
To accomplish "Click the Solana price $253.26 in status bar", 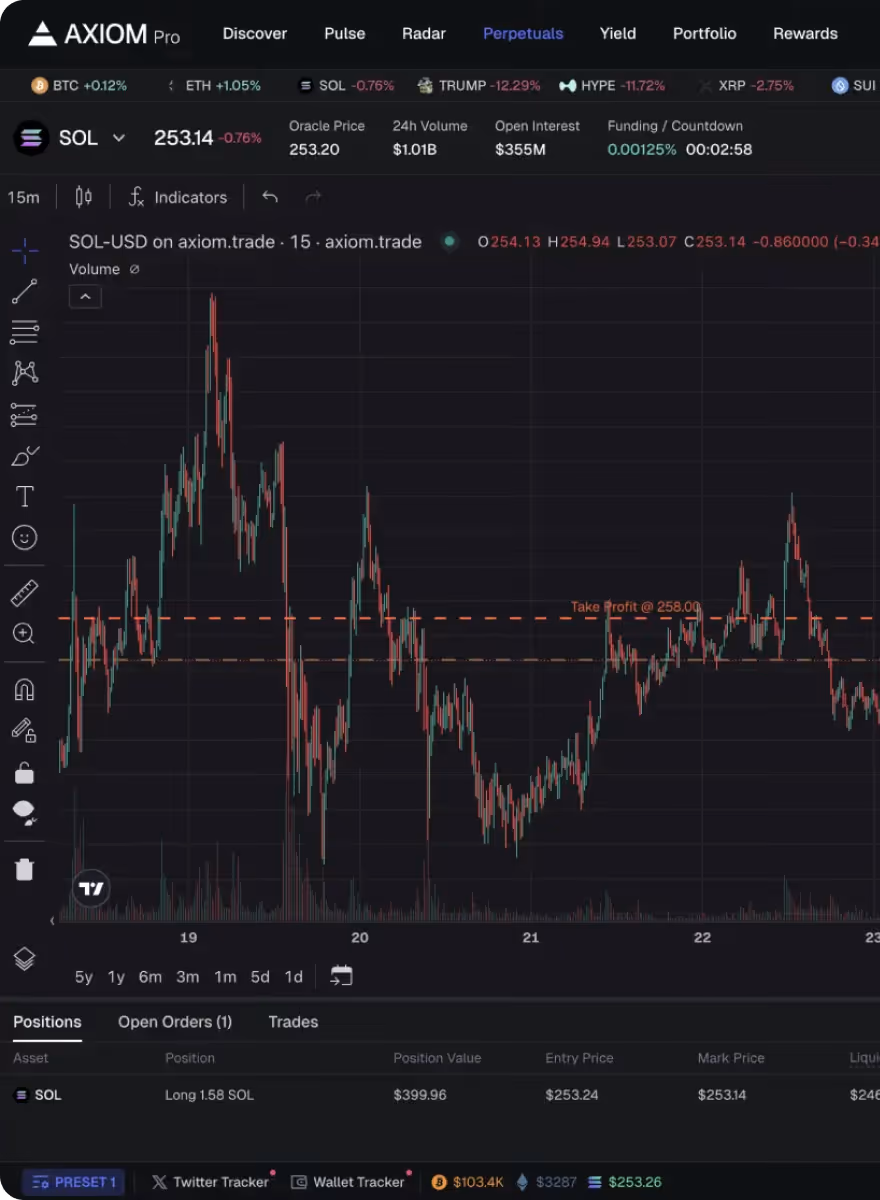I will pos(624,1182).
